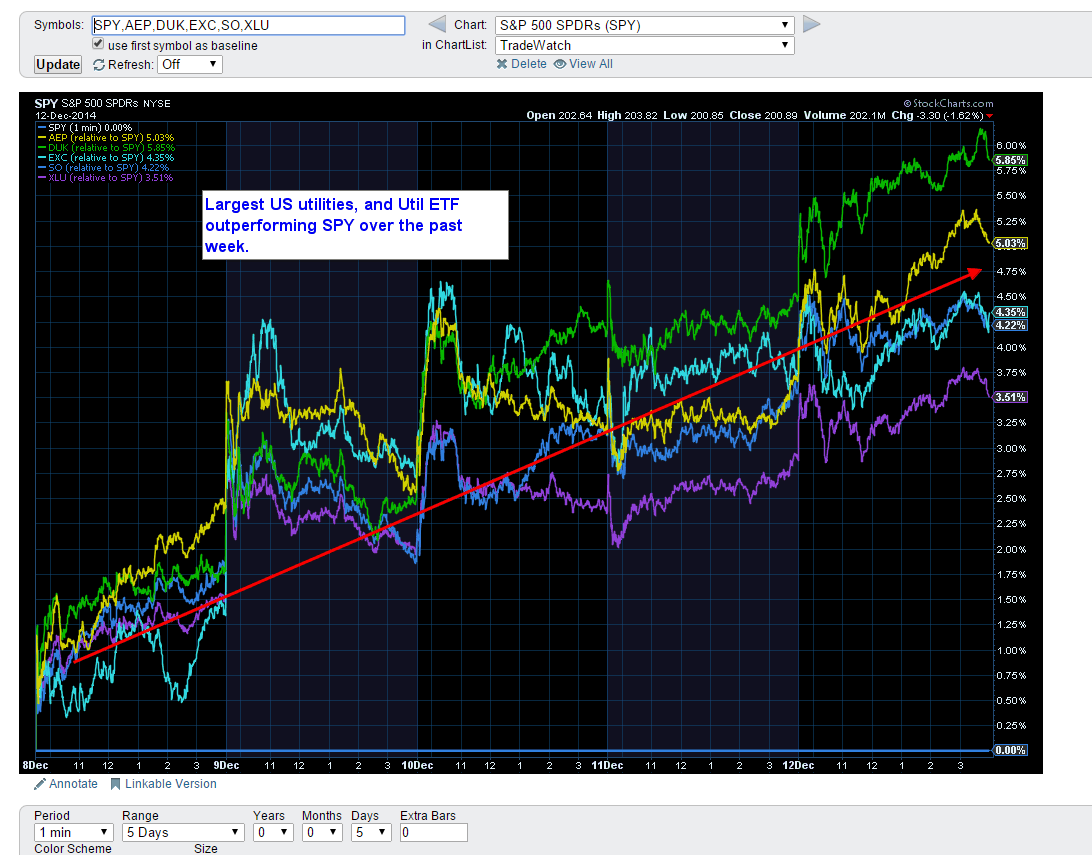Open the ChartList dropdown showing TradeWatch

(644, 45)
